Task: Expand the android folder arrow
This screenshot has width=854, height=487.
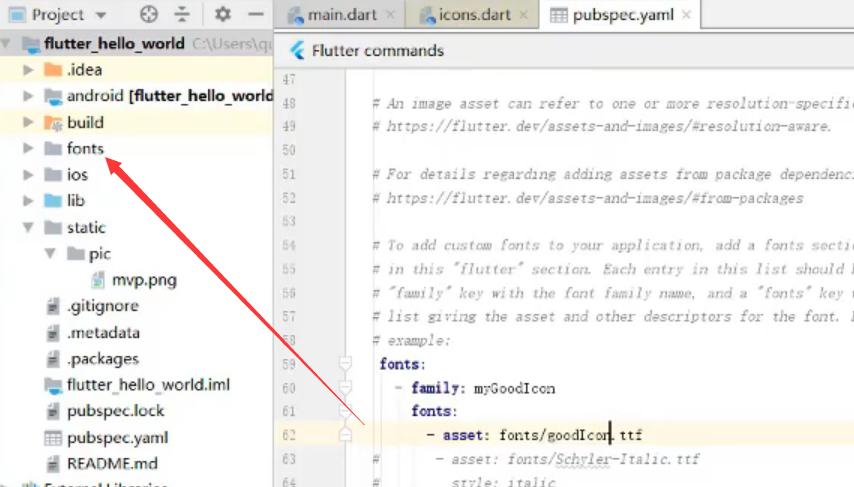Action: 28,96
